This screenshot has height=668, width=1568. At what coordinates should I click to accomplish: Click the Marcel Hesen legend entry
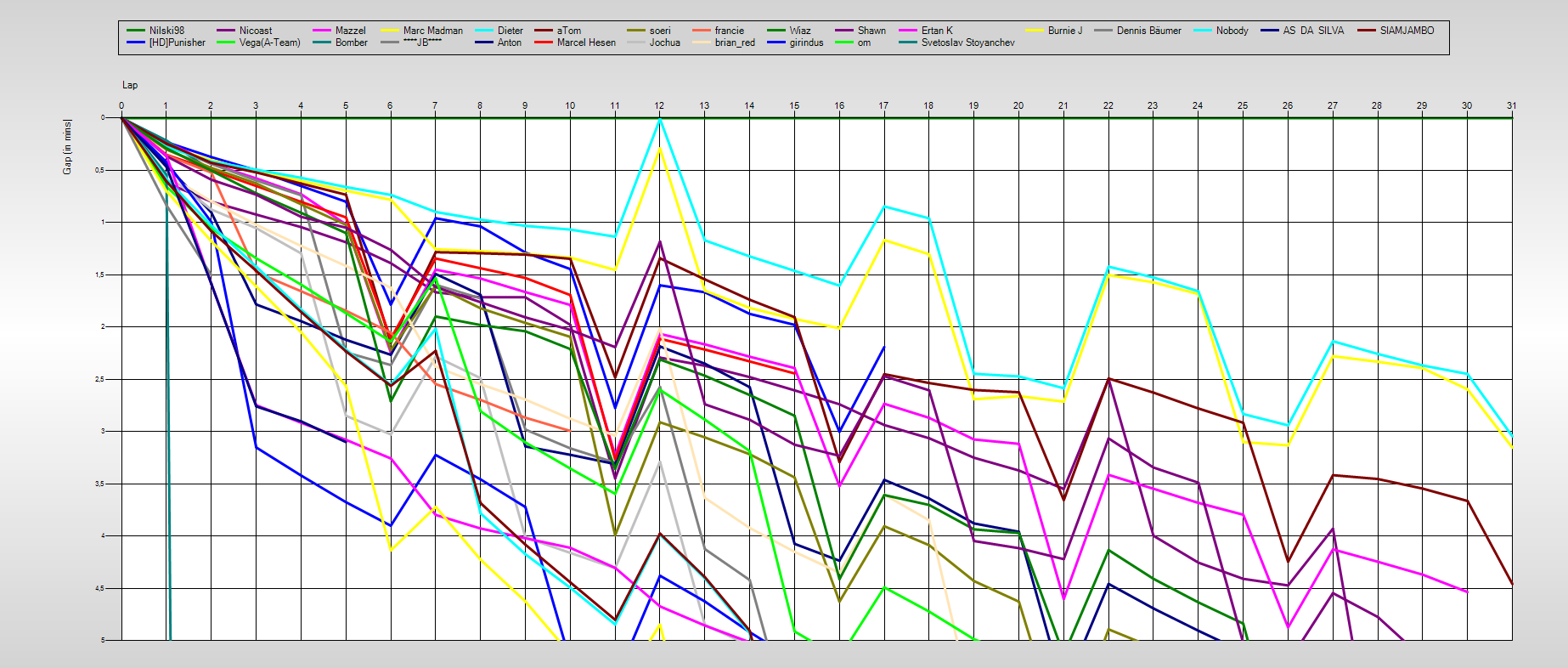click(585, 42)
